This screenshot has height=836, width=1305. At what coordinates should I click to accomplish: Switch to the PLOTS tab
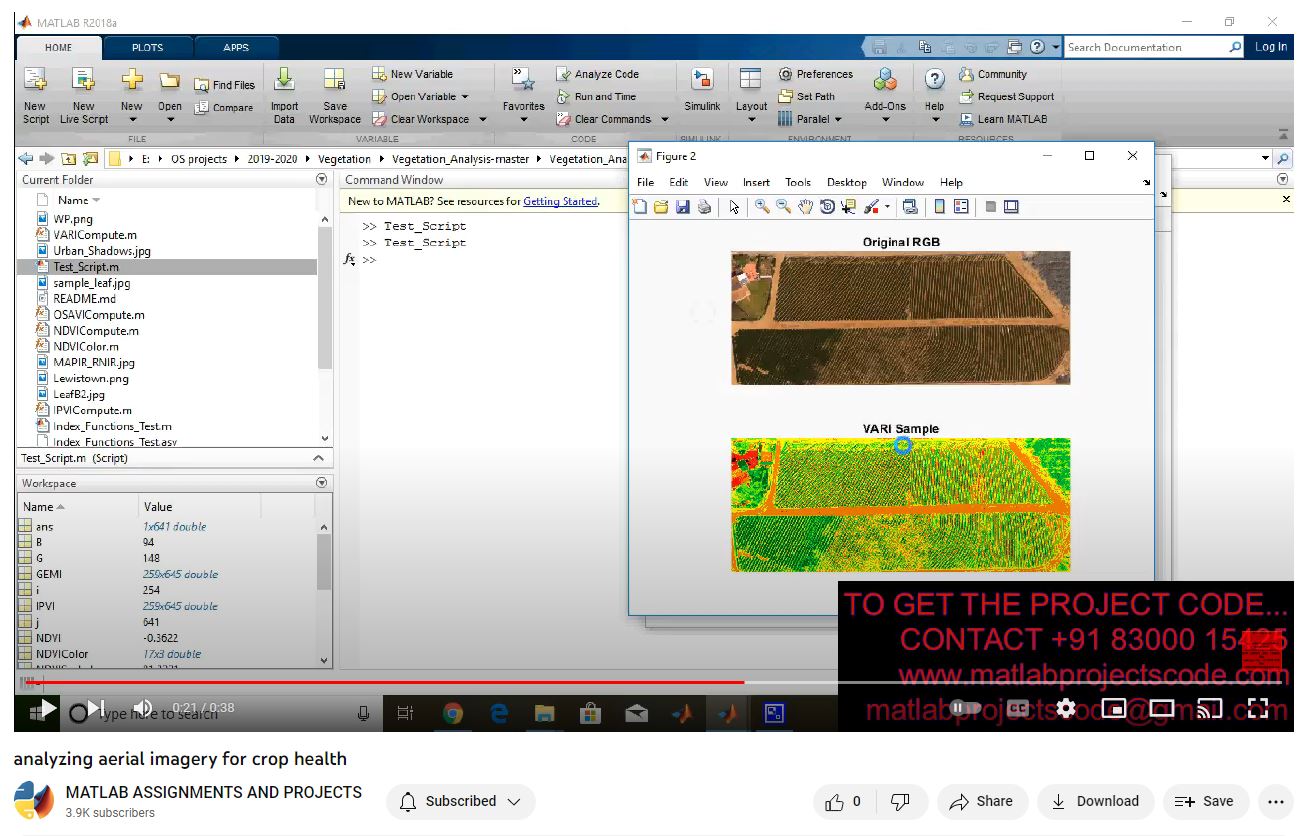click(147, 47)
